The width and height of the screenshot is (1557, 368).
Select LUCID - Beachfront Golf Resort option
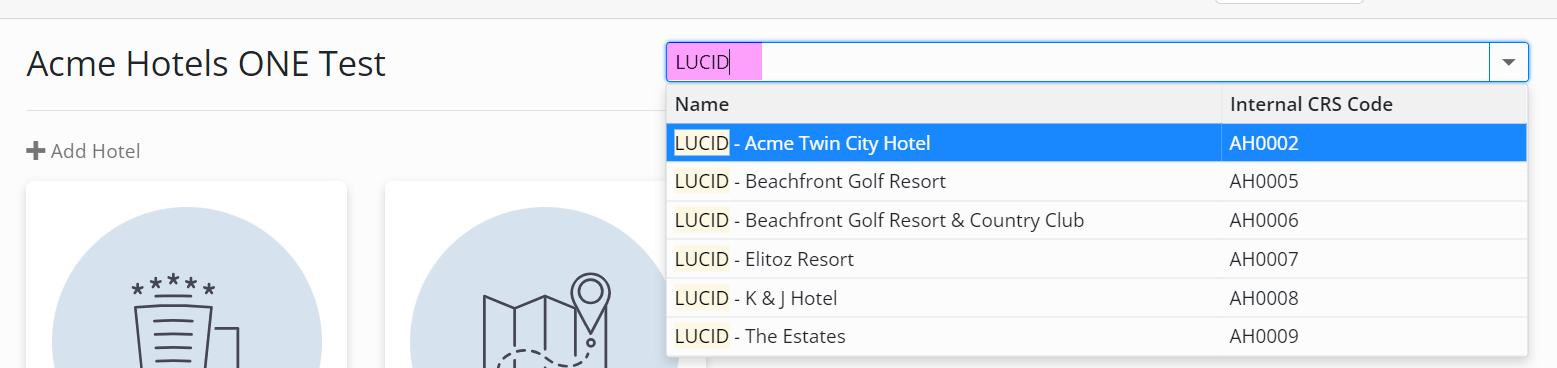pyautogui.click(x=1096, y=182)
